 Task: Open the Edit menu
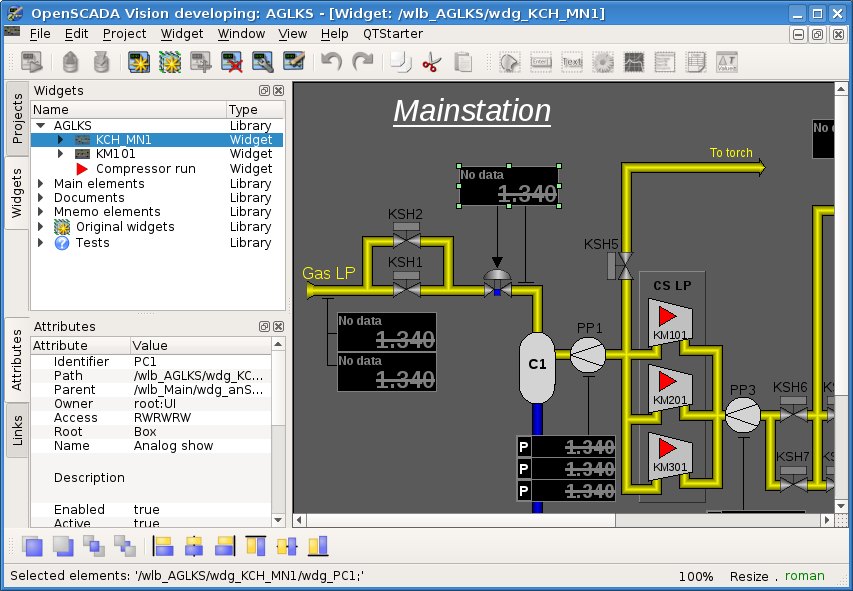(76, 34)
